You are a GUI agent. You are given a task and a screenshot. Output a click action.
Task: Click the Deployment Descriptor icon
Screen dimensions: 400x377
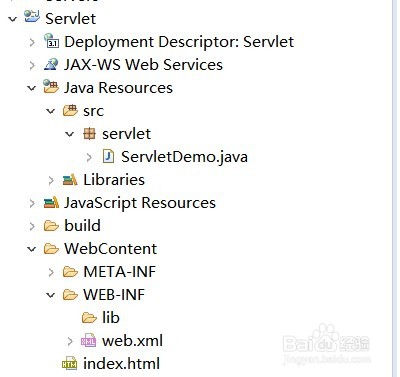[x=51, y=41]
